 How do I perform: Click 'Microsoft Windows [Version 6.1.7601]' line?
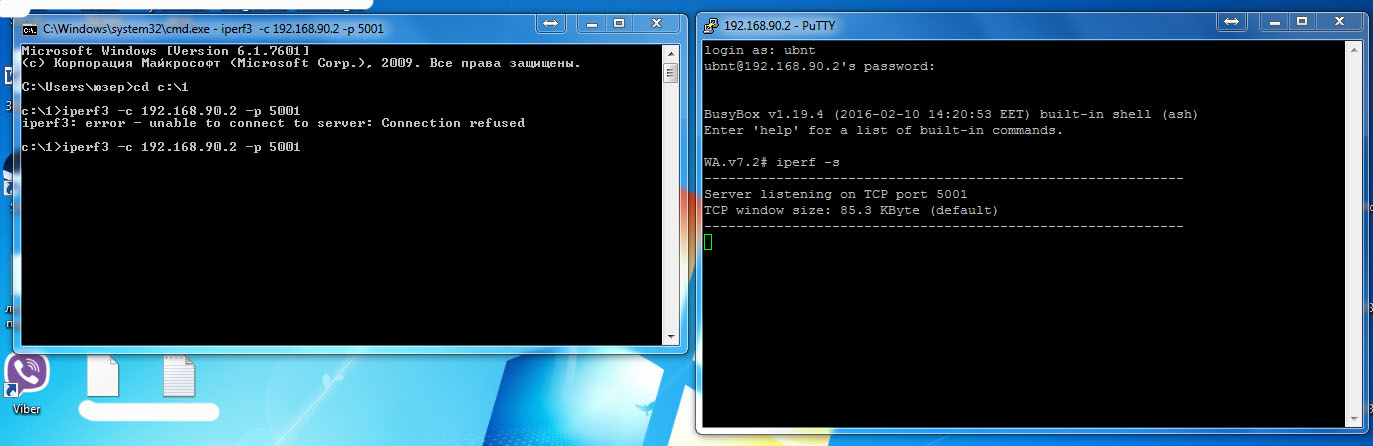click(x=165, y=51)
